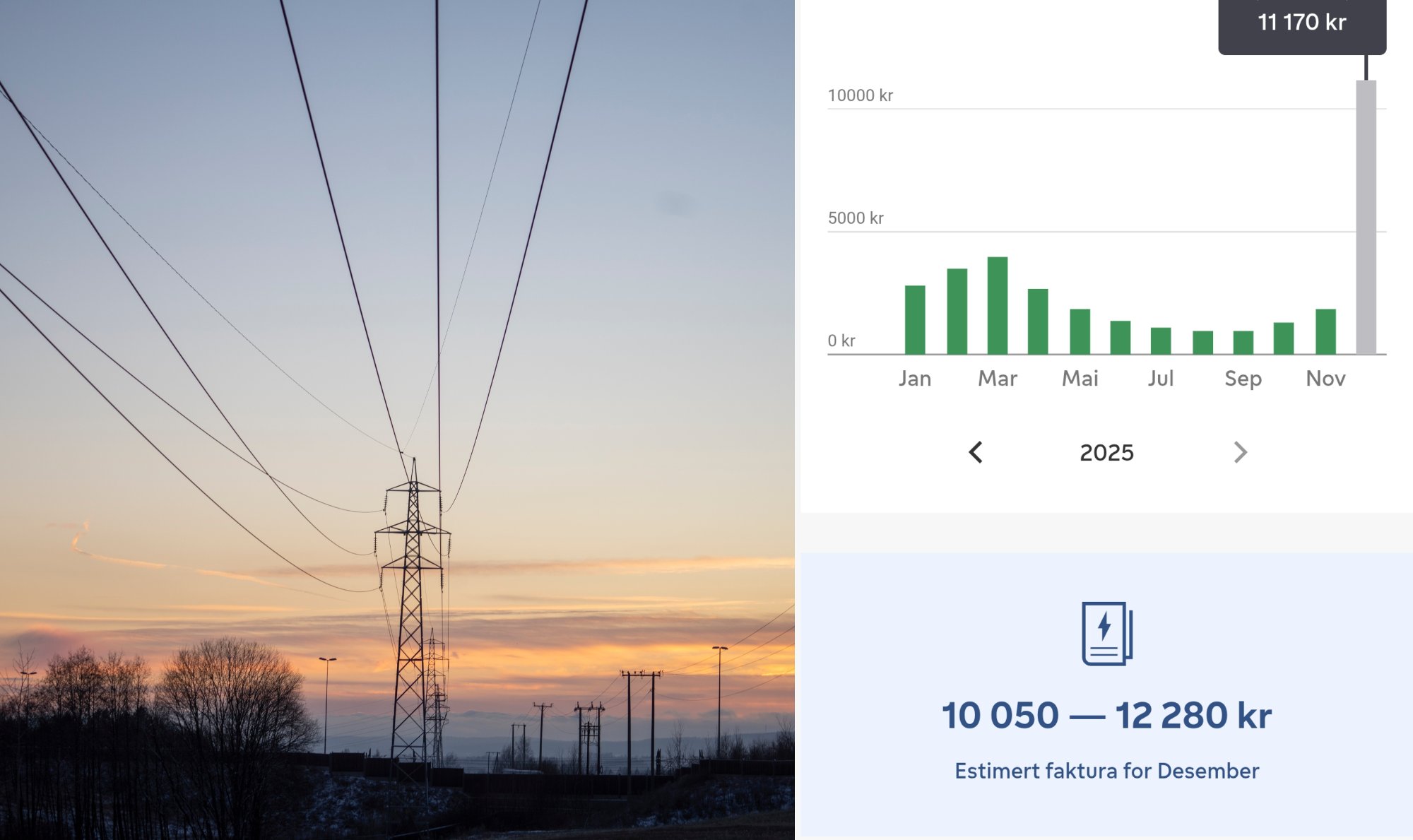Click the January green bar
Screen dimensions: 1413x840
pyautogui.click(x=915, y=319)
